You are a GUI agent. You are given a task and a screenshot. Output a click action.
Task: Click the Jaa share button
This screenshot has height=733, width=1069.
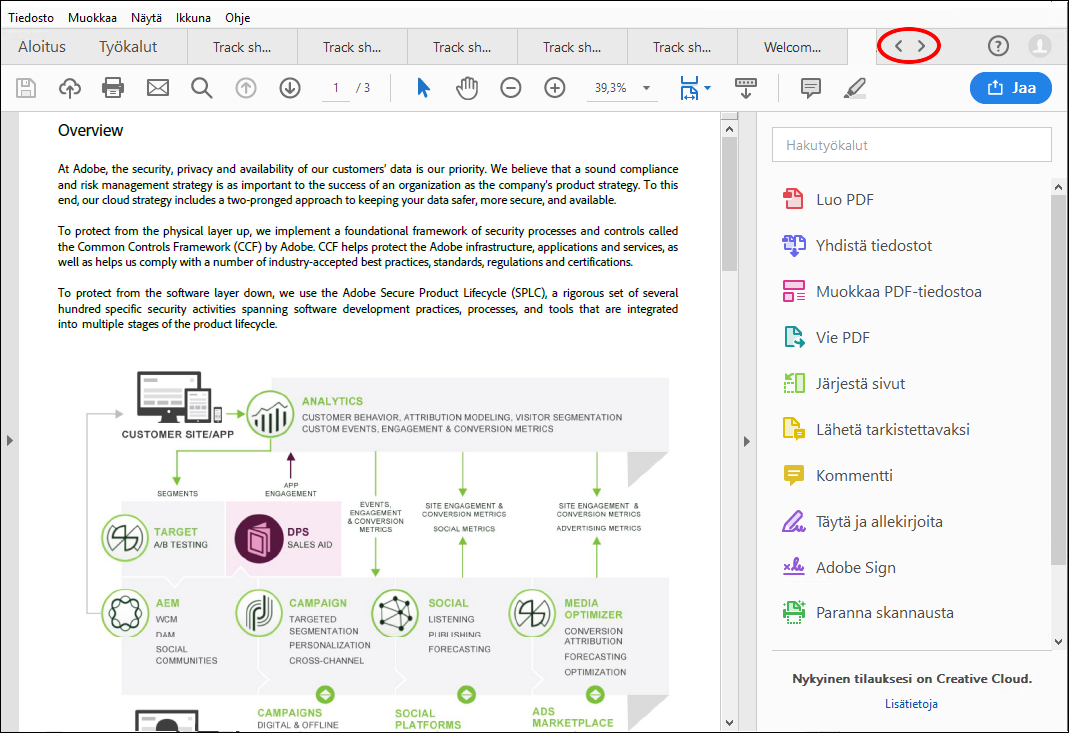(x=1010, y=88)
